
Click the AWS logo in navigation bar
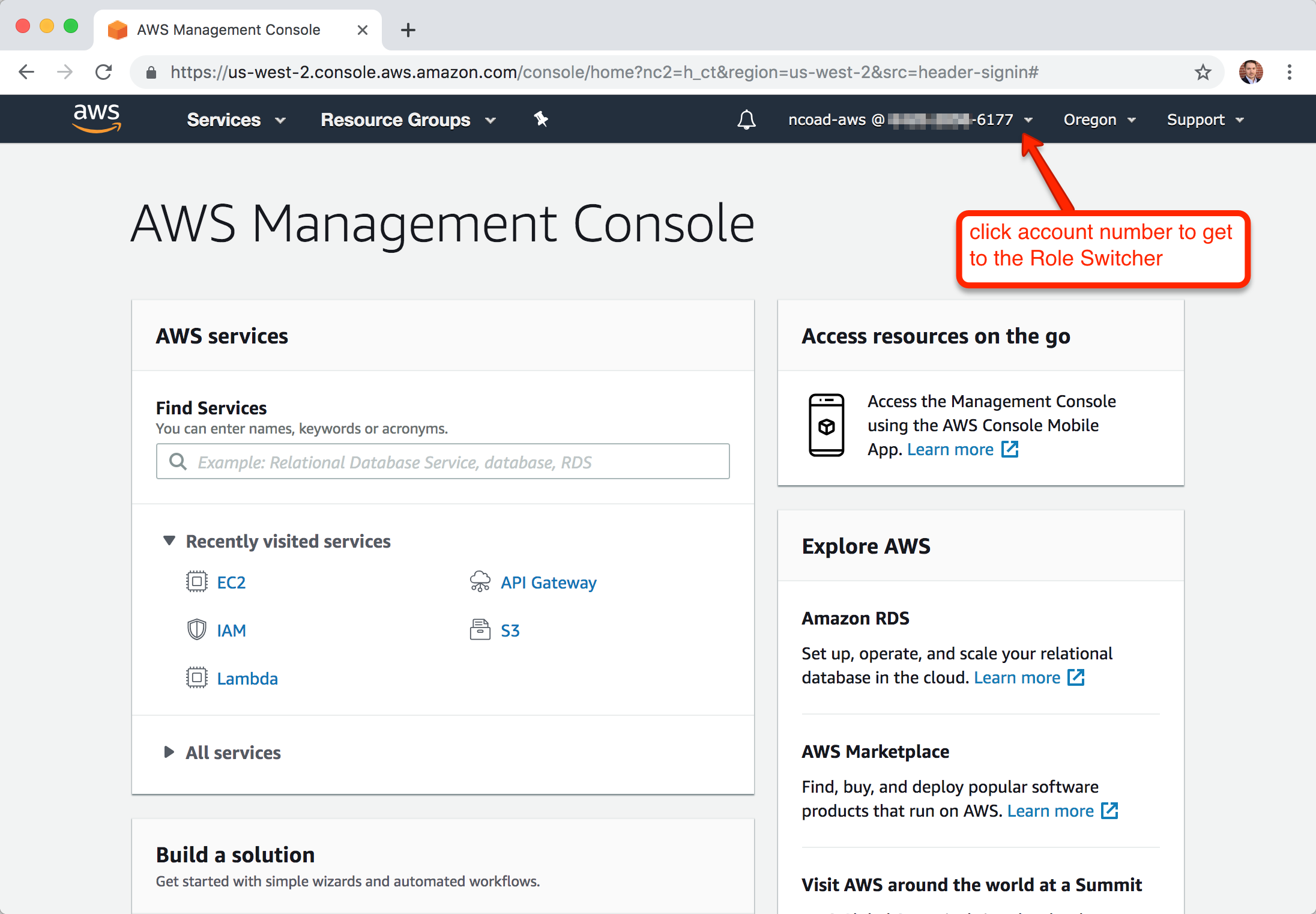[97, 118]
